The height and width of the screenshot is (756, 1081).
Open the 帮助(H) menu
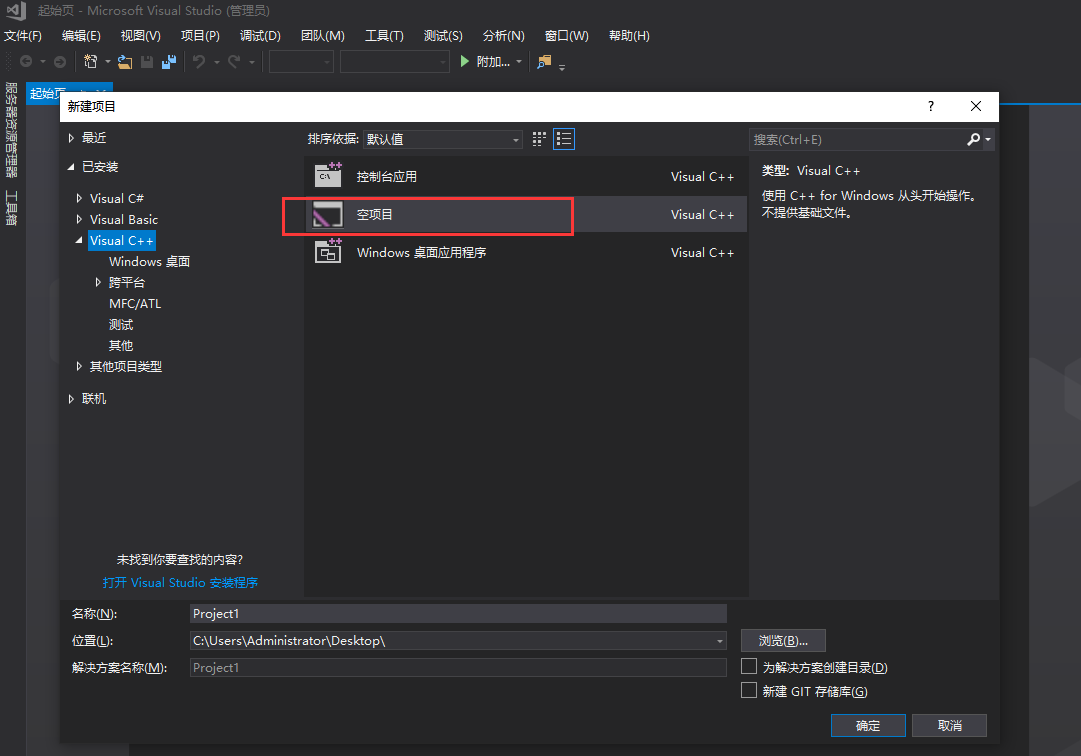629,36
